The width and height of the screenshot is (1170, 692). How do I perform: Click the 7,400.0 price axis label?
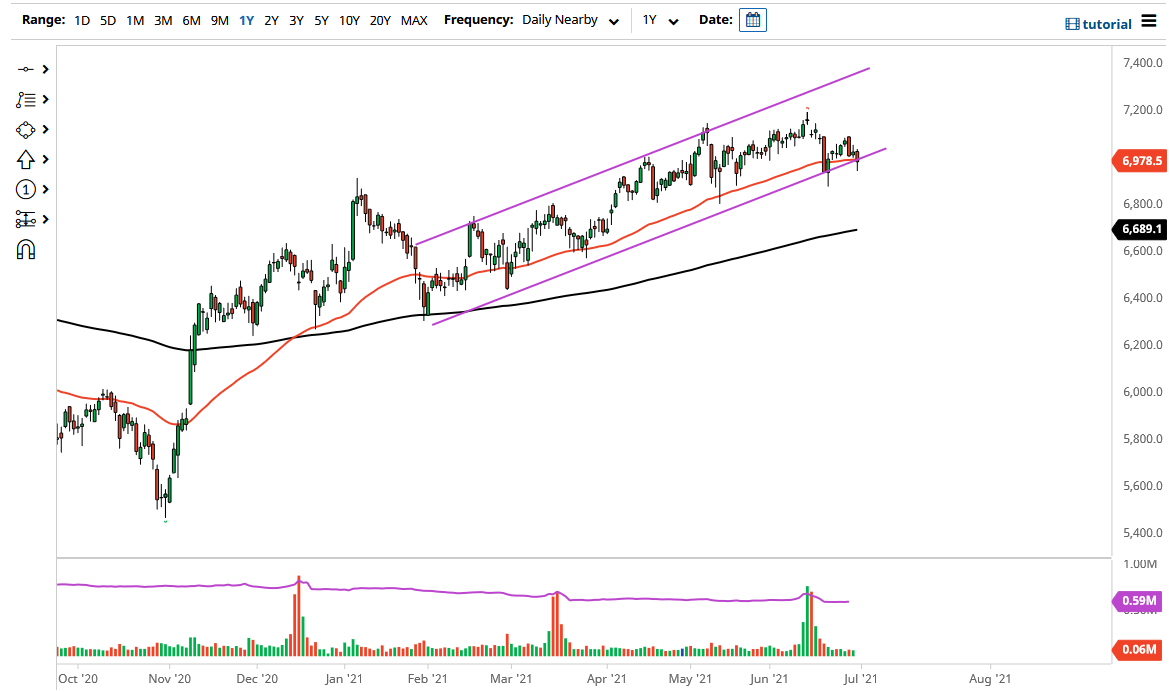tap(1142, 63)
